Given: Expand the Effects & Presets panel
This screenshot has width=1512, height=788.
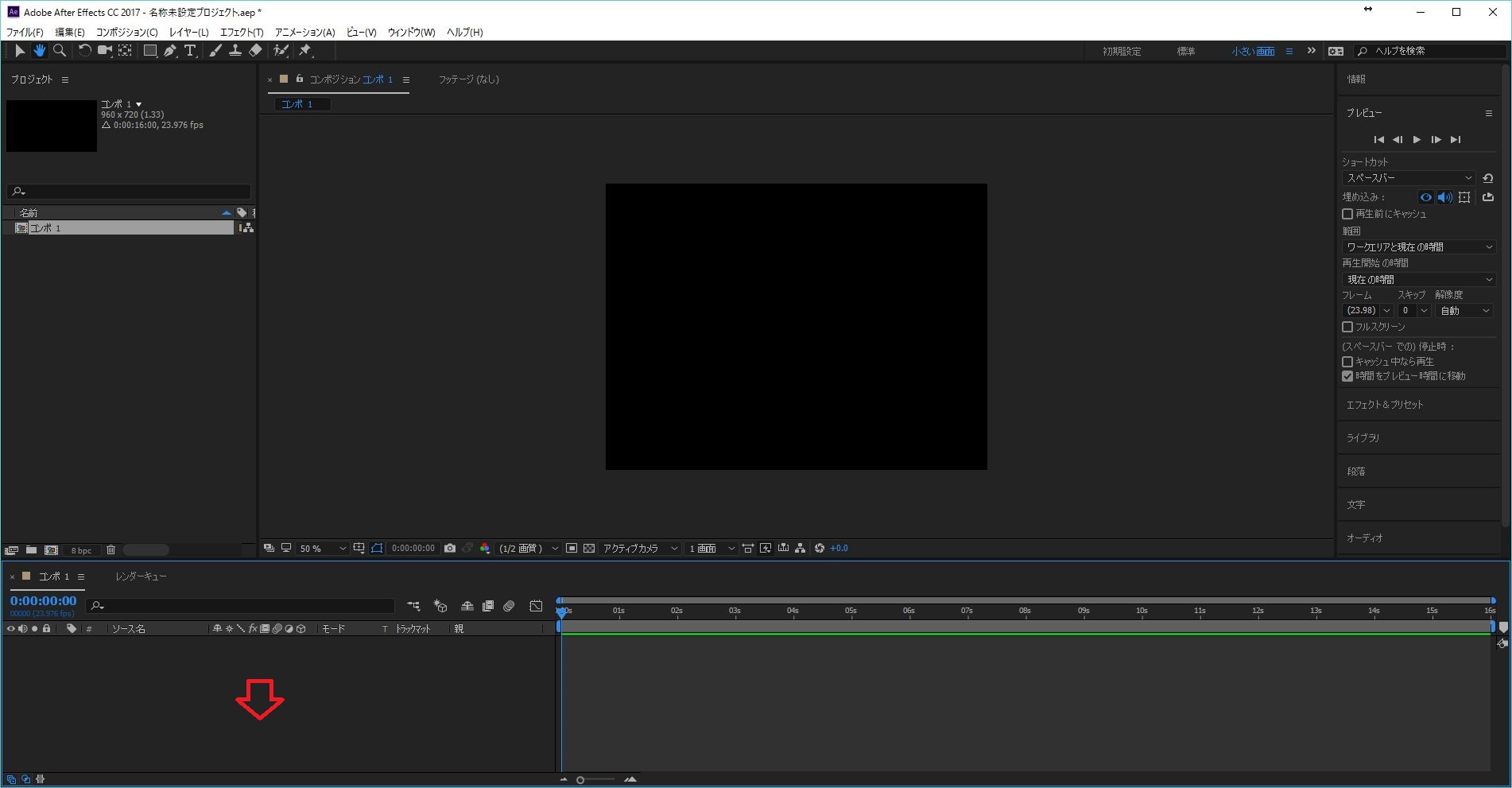Looking at the screenshot, I should [1385, 405].
